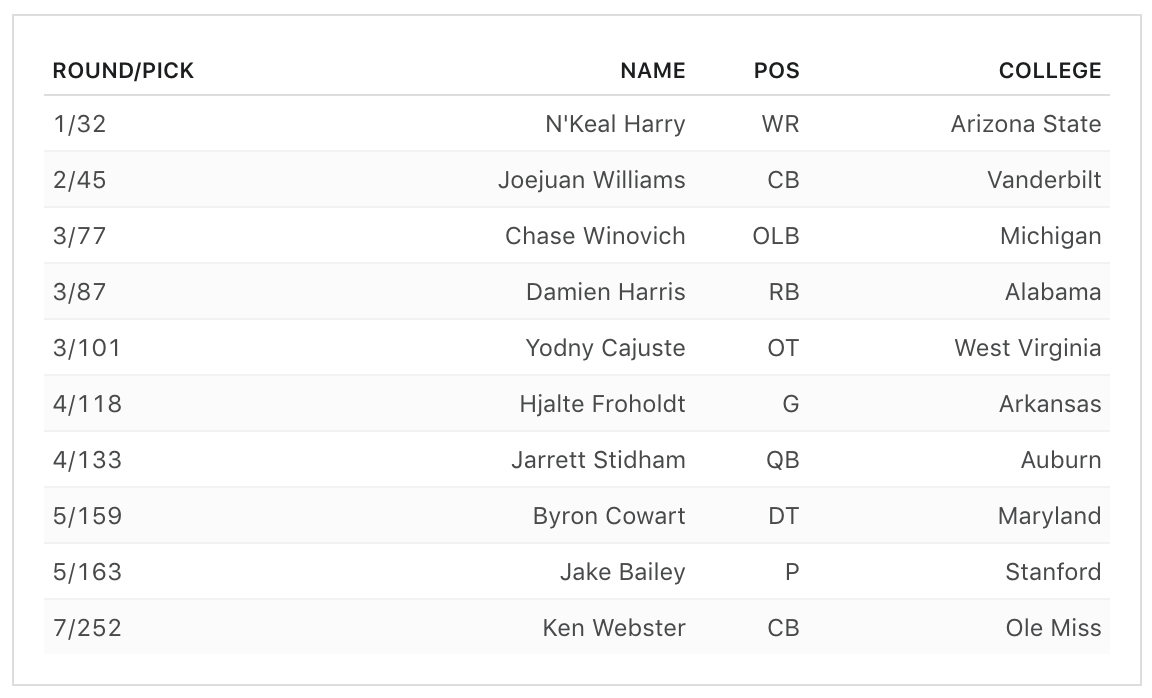This screenshot has width=1152, height=698.
Task: Click on Hjalte Froholdt's name
Action: pyautogui.click(x=602, y=405)
